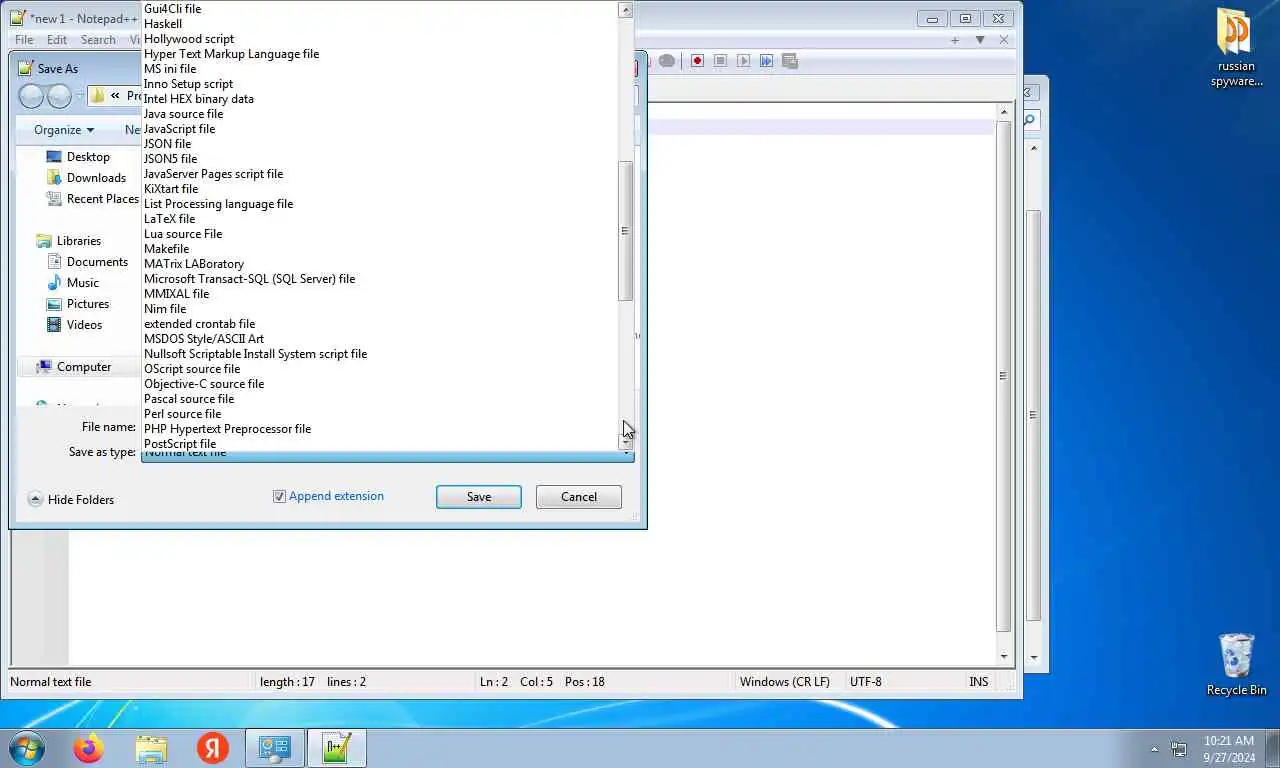
Task: Open Yandex browser from the taskbar
Action: pyautogui.click(x=213, y=748)
